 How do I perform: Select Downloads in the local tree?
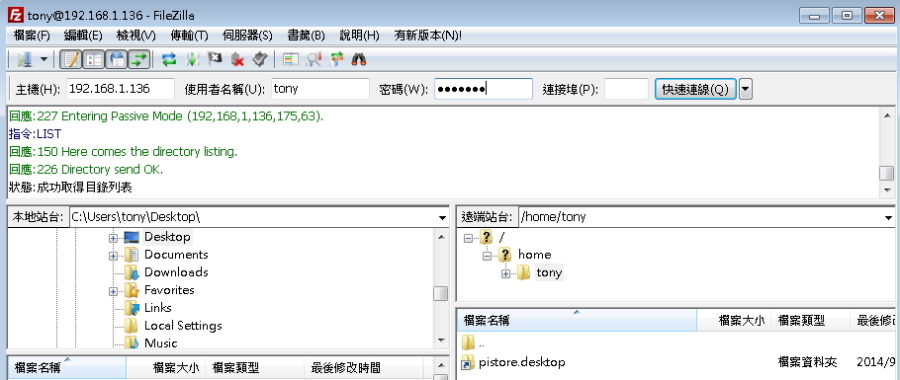(176, 272)
